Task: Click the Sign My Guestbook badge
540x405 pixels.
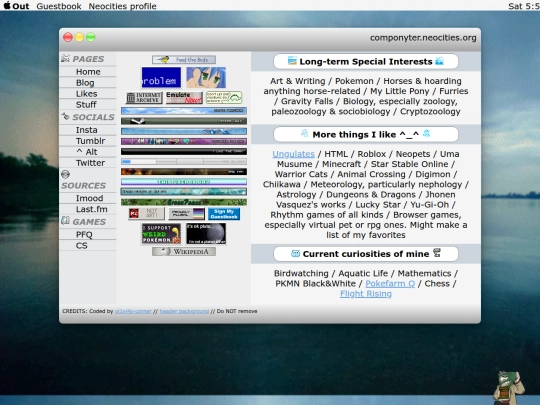Action: (224, 214)
